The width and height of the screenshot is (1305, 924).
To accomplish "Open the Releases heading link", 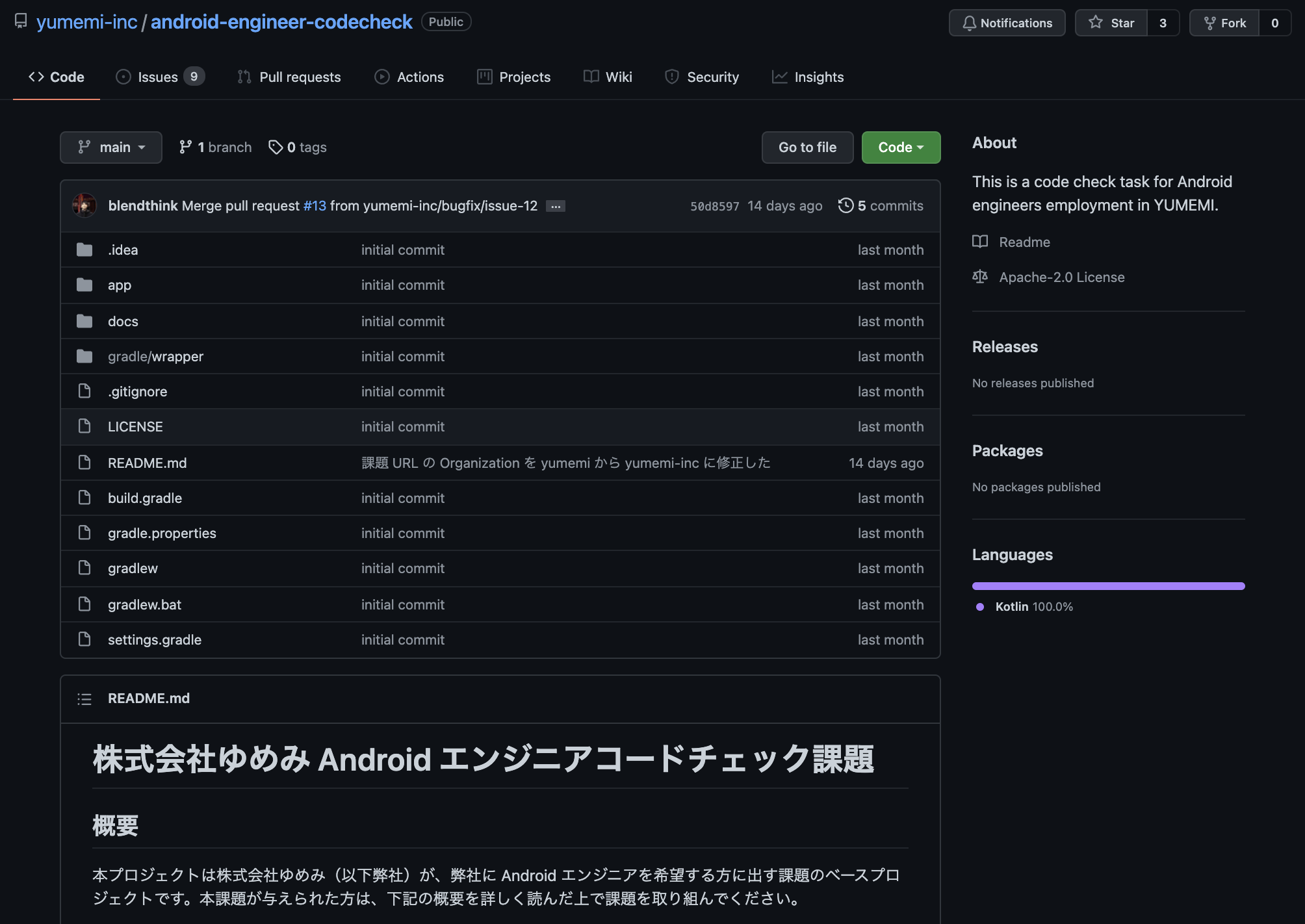I will coord(1005,347).
